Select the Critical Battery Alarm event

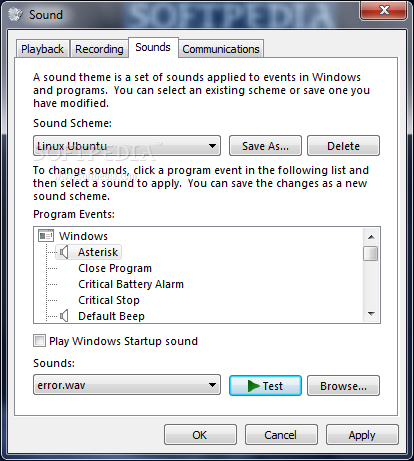131,284
